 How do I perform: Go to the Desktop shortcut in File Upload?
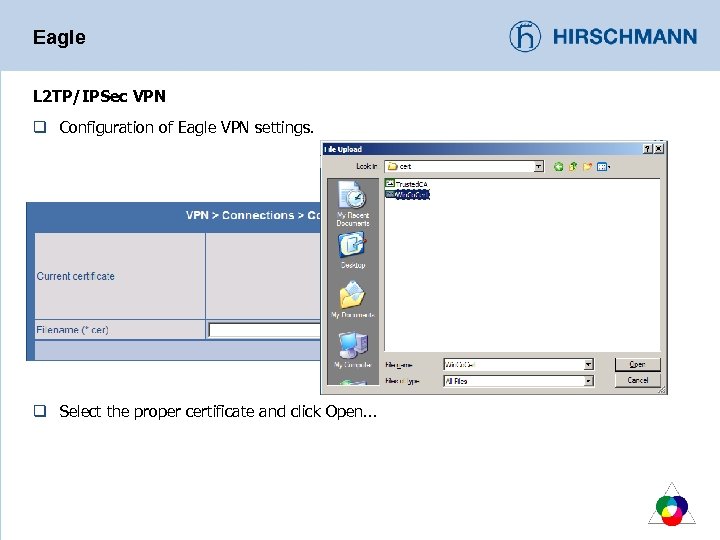[353, 250]
